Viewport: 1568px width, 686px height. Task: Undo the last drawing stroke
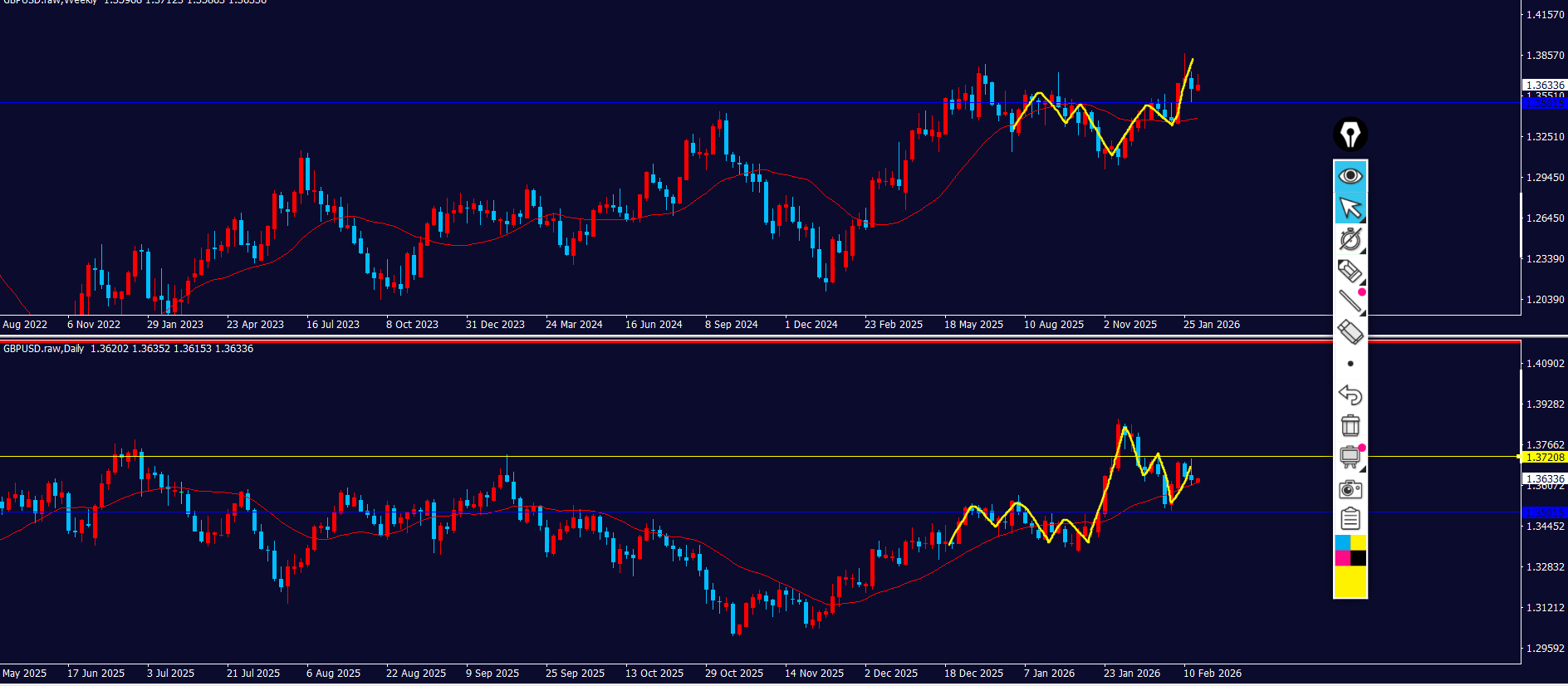[1350, 394]
